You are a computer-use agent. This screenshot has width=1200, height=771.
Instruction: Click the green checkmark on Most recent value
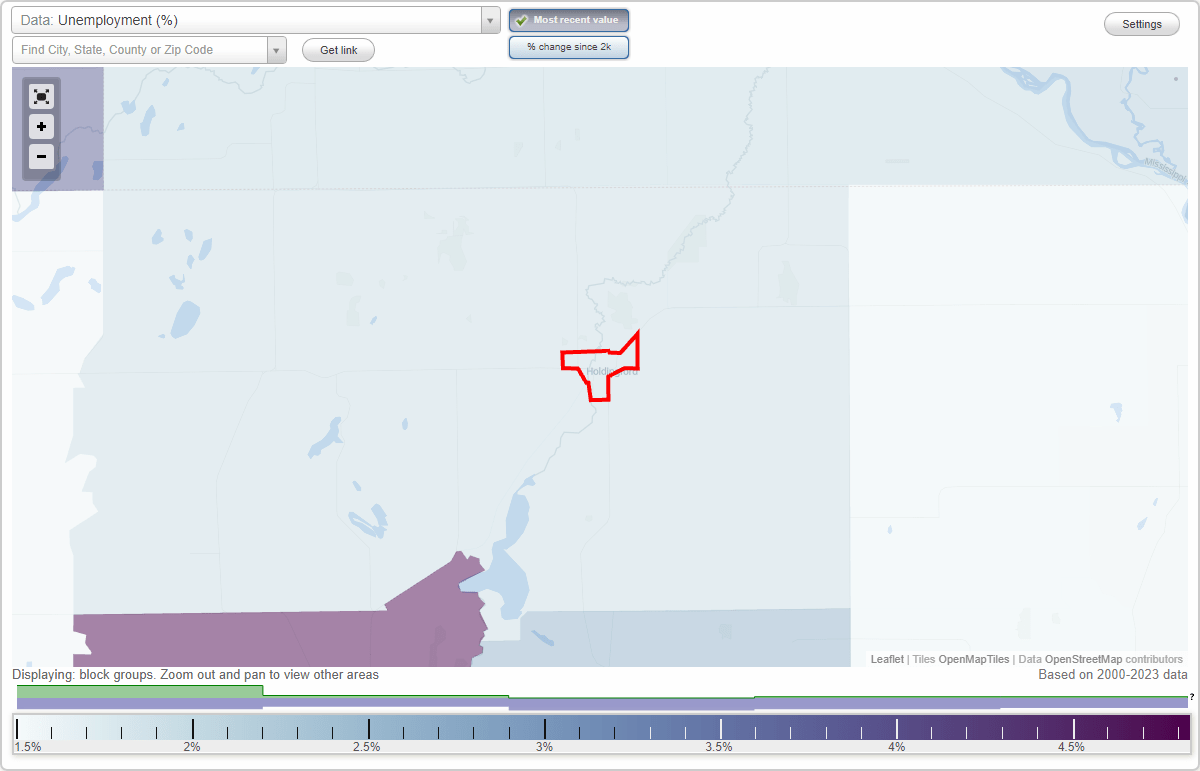[x=519, y=20]
